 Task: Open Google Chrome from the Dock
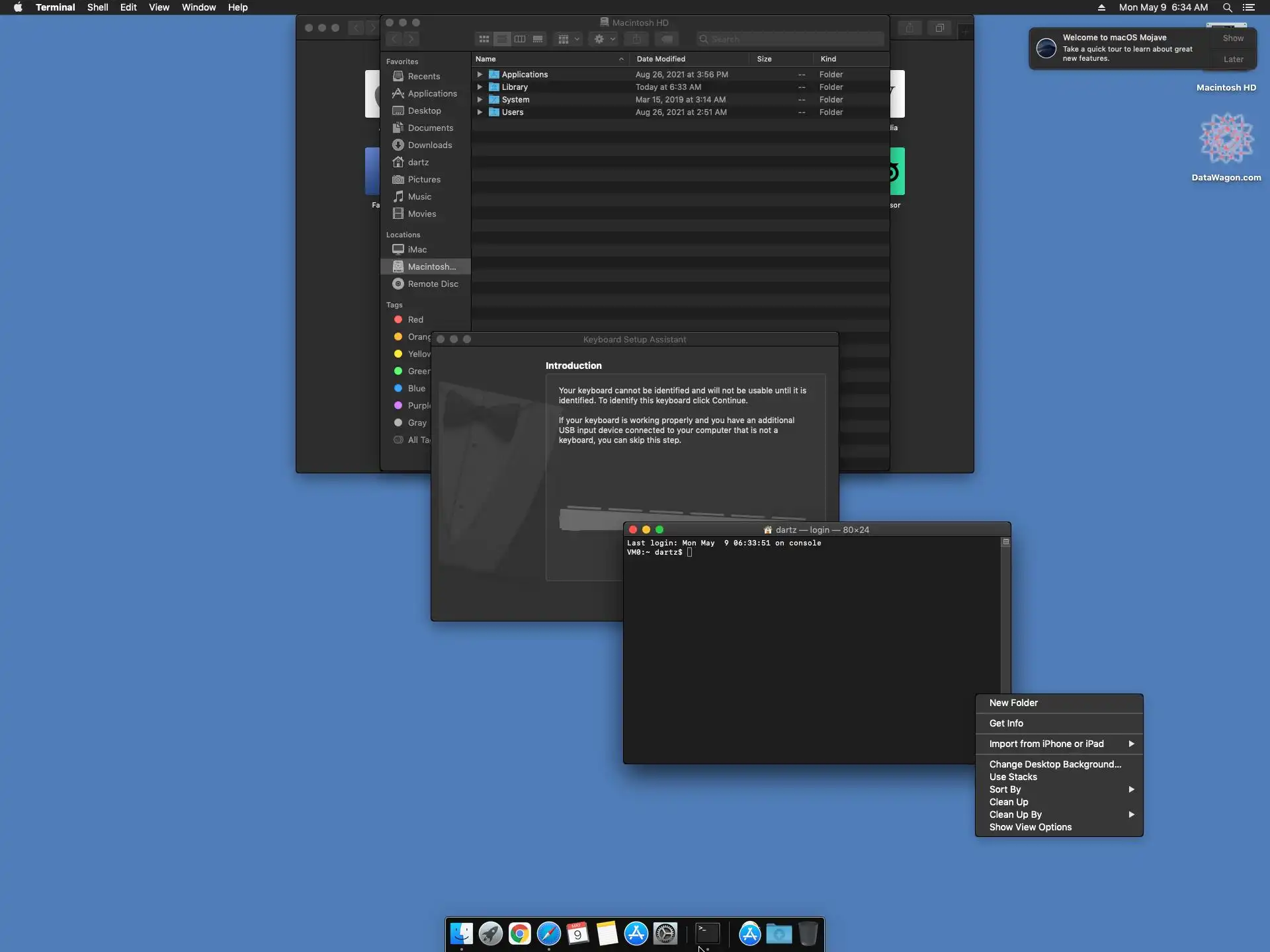(x=520, y=933)
